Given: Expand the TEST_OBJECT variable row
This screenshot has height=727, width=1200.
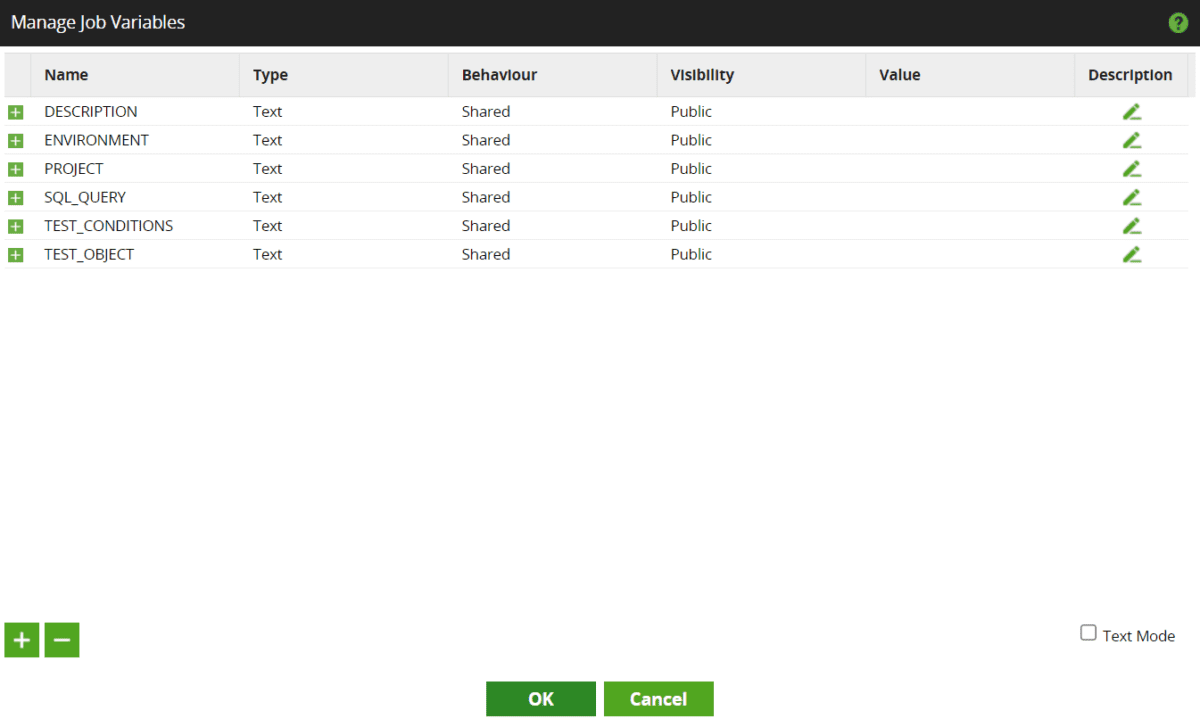Looking at the screenshot, I should pos(16,254).
